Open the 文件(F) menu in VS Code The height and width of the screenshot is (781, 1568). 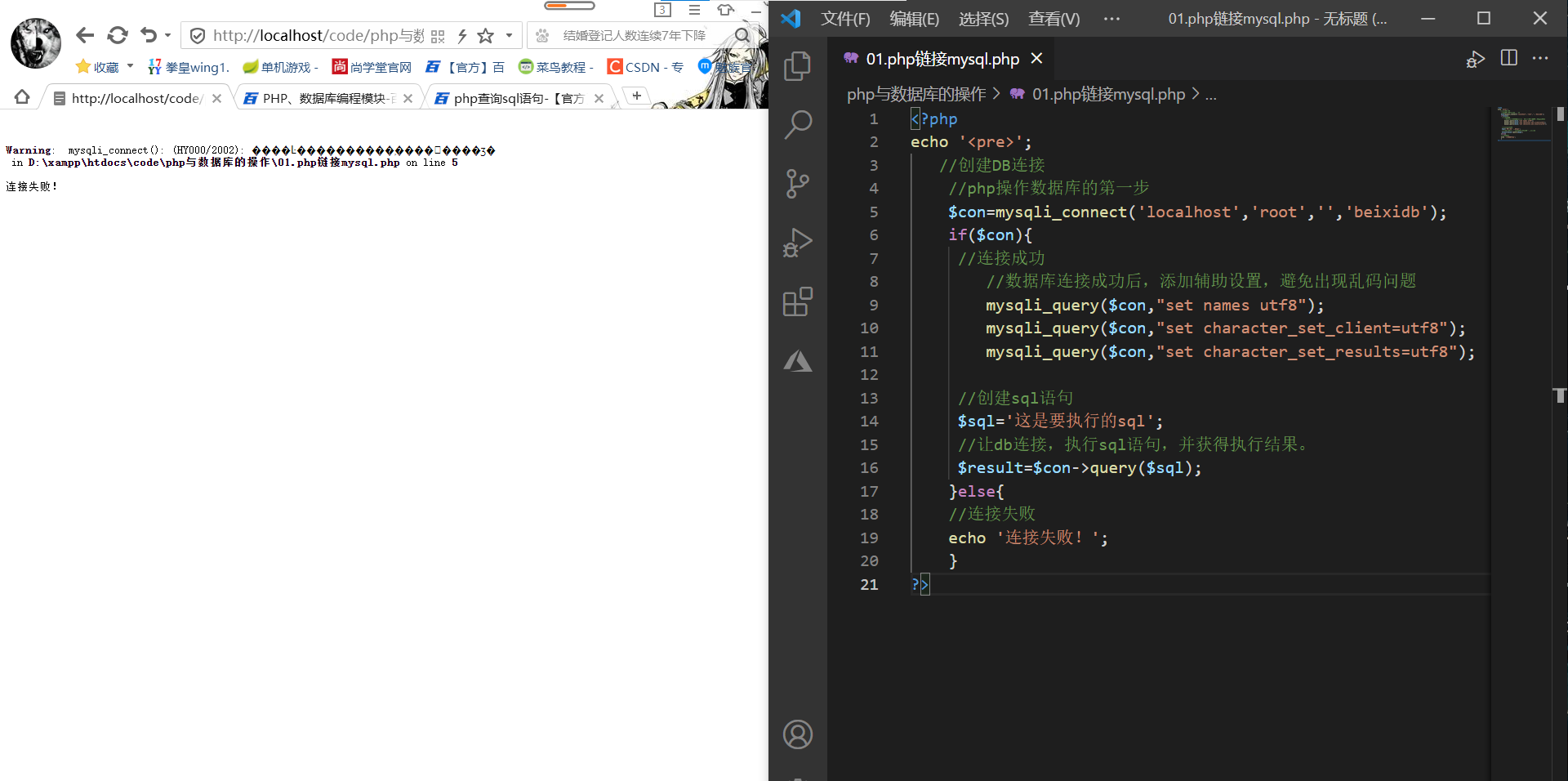tap(845, 19)
